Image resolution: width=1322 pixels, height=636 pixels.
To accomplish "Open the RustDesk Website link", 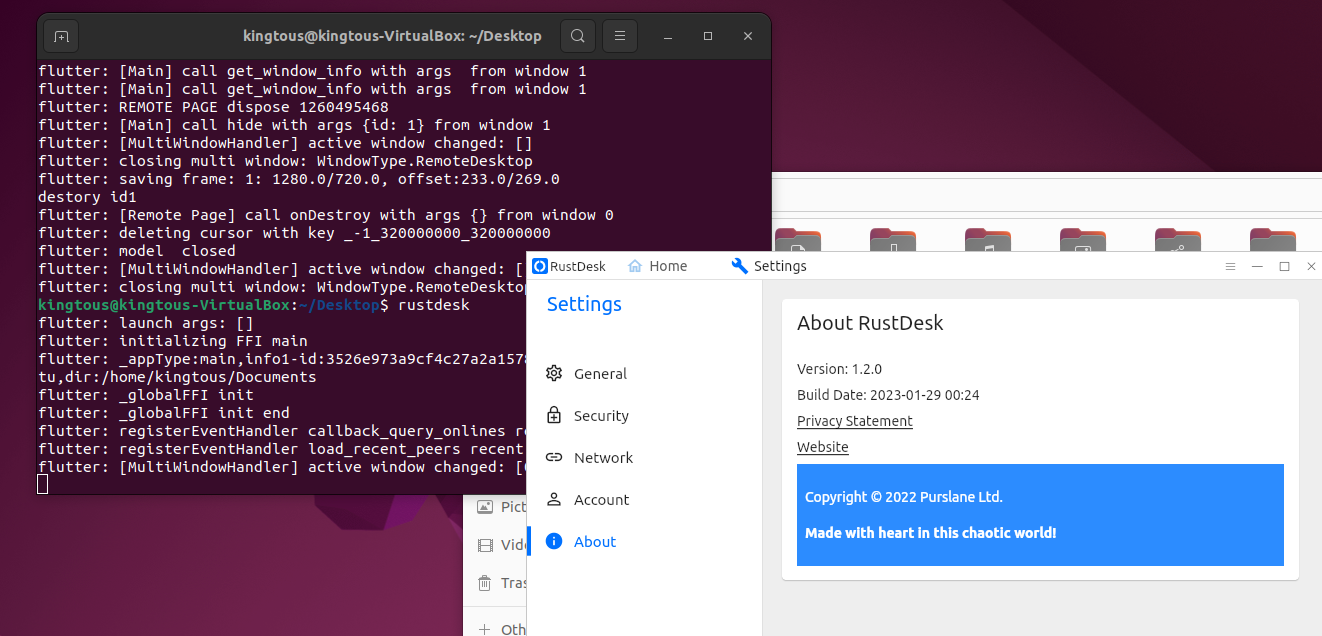I will tap(822, 447).
